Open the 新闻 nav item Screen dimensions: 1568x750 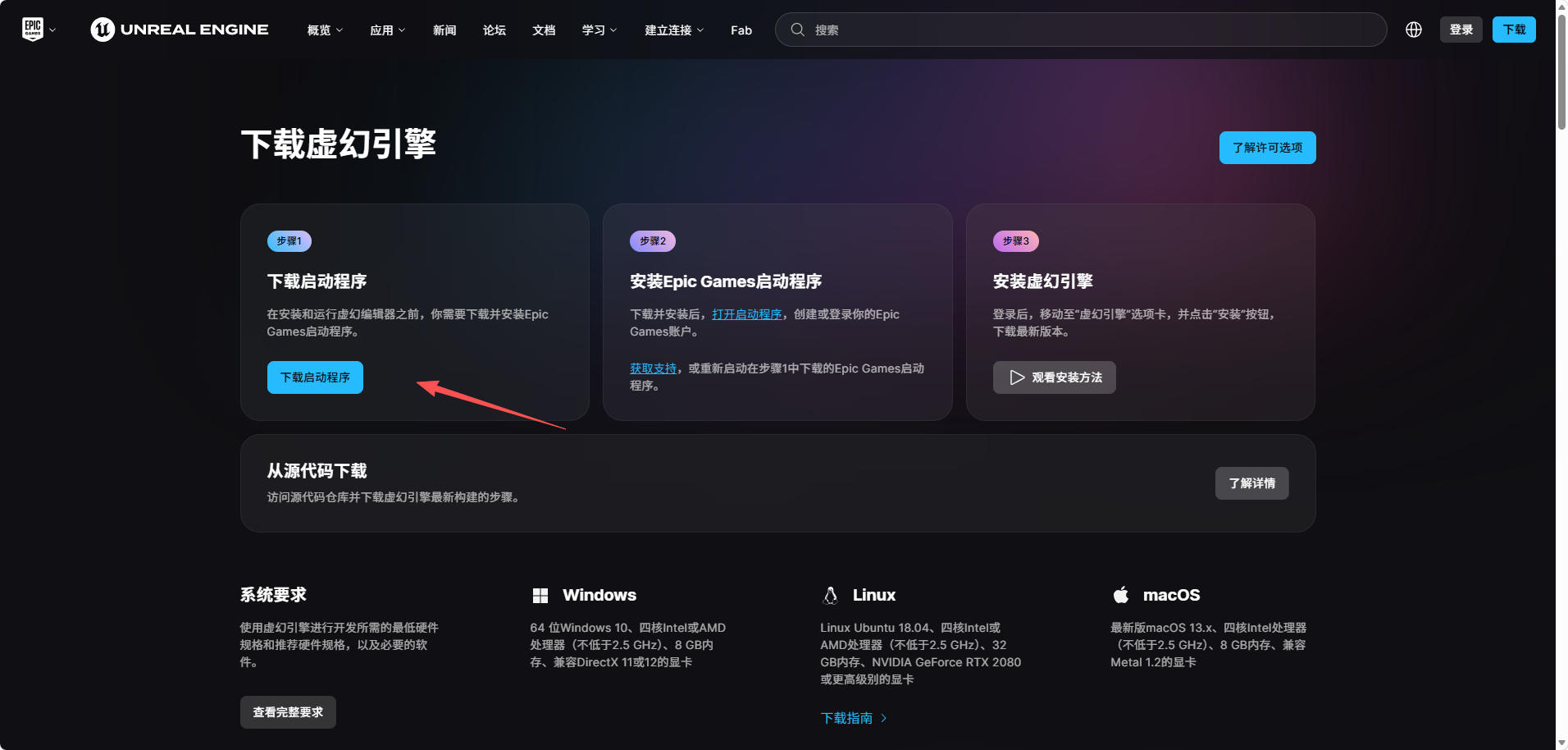(x=444, y=30)
